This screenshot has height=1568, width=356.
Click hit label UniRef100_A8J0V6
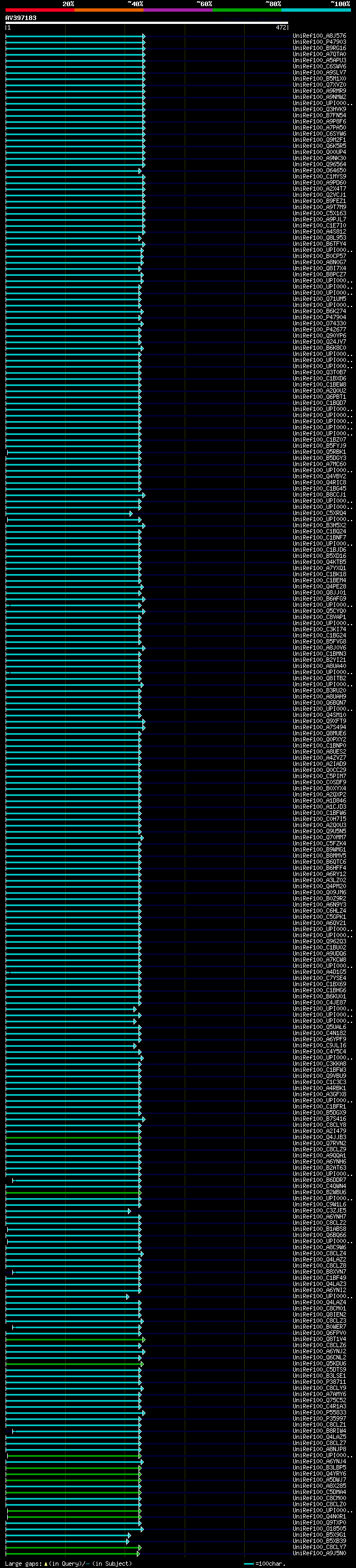coord(319,647)
